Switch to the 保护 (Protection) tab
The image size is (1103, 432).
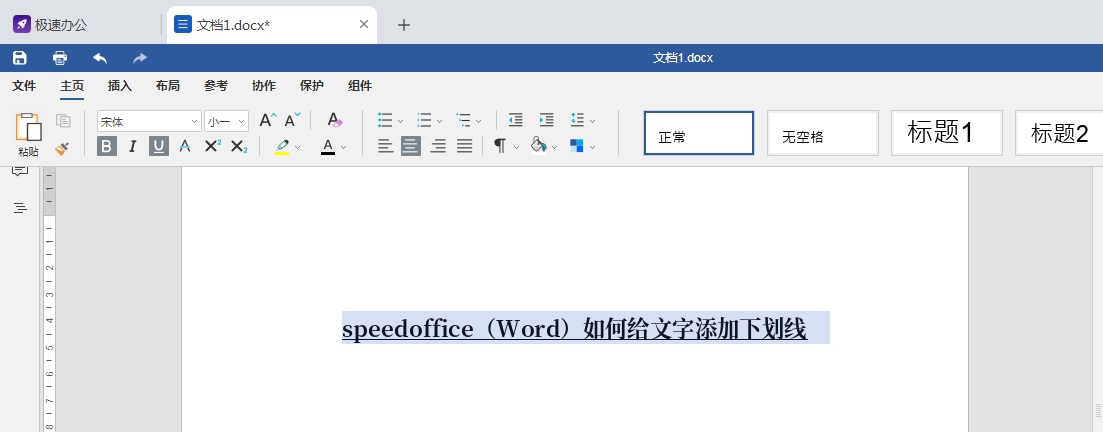click(312, 86)
